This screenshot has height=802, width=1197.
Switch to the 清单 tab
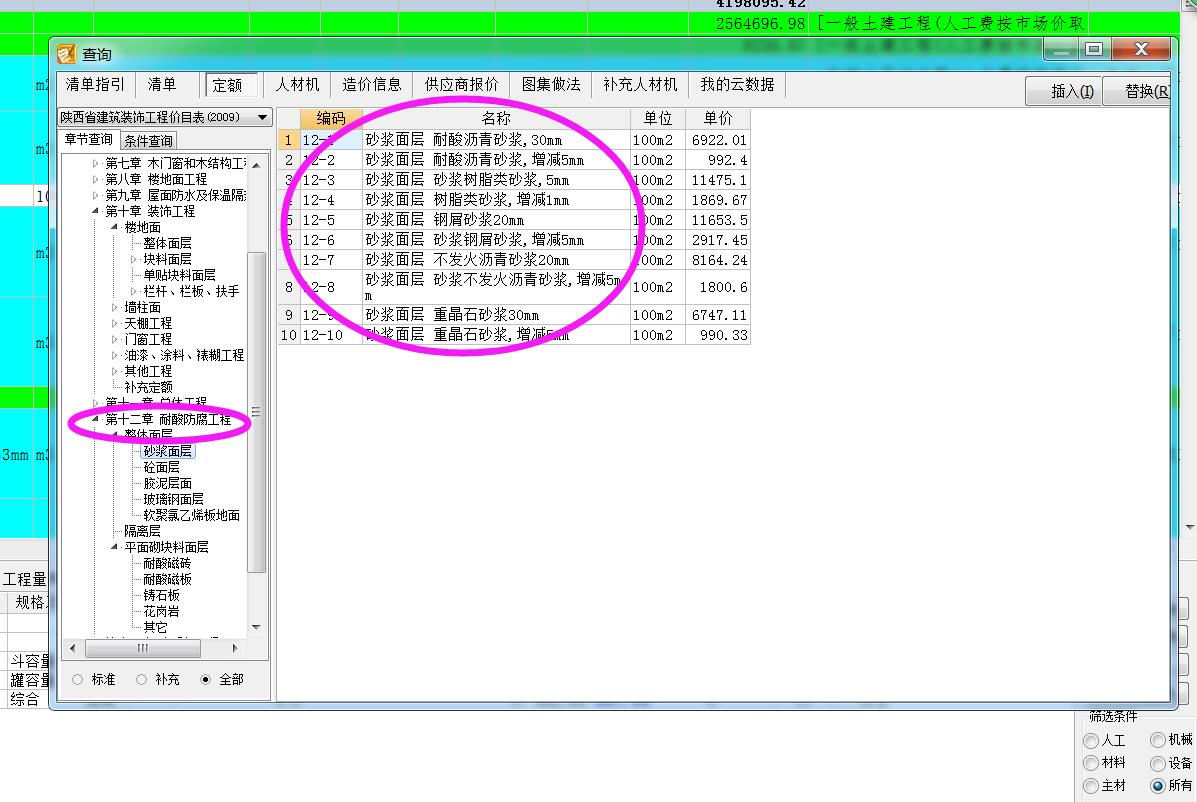[162, 84]
